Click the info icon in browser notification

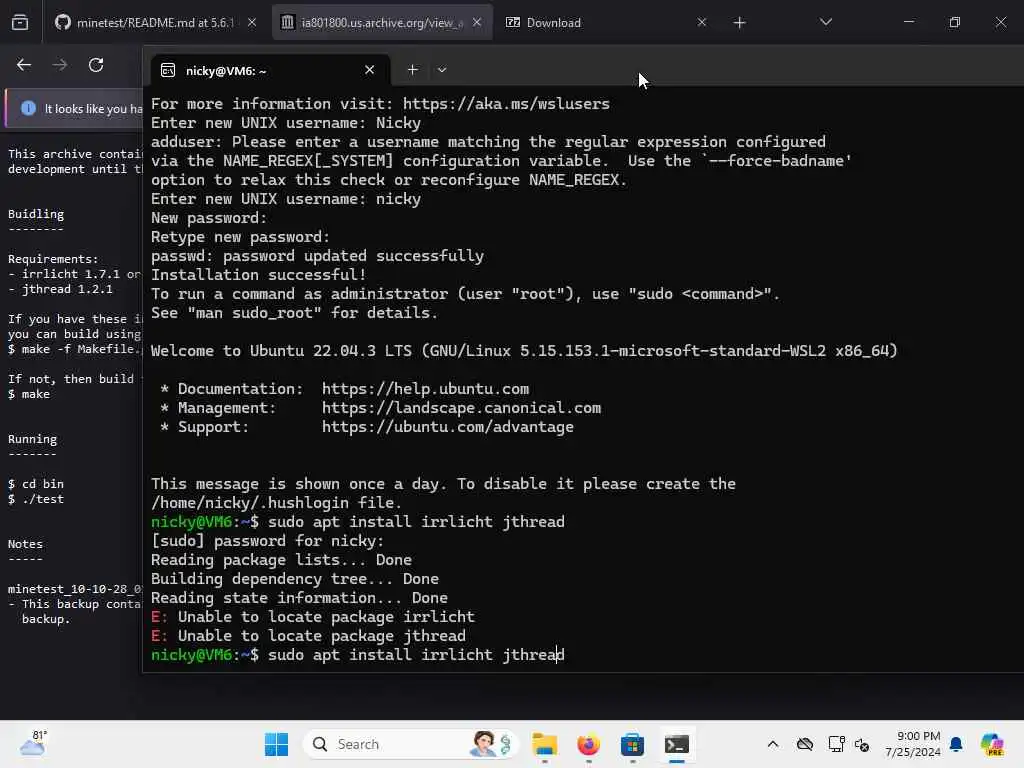[28, 108]
